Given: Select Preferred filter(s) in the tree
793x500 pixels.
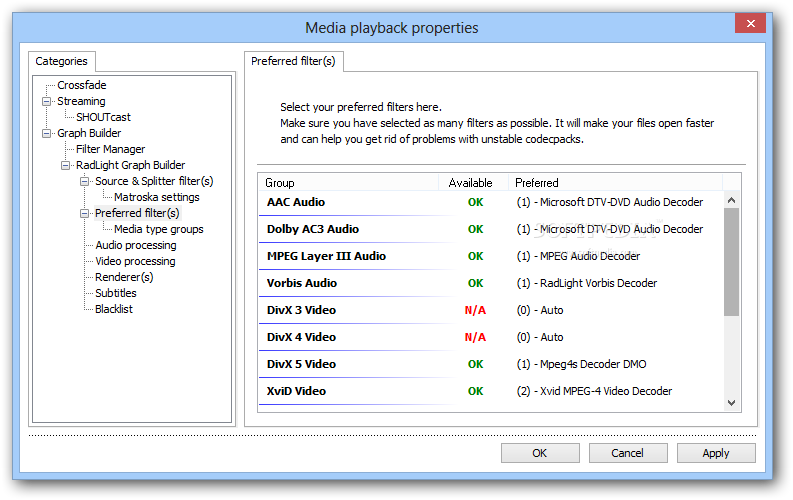Looking at the screenshot, I should (x=137, y=213).
